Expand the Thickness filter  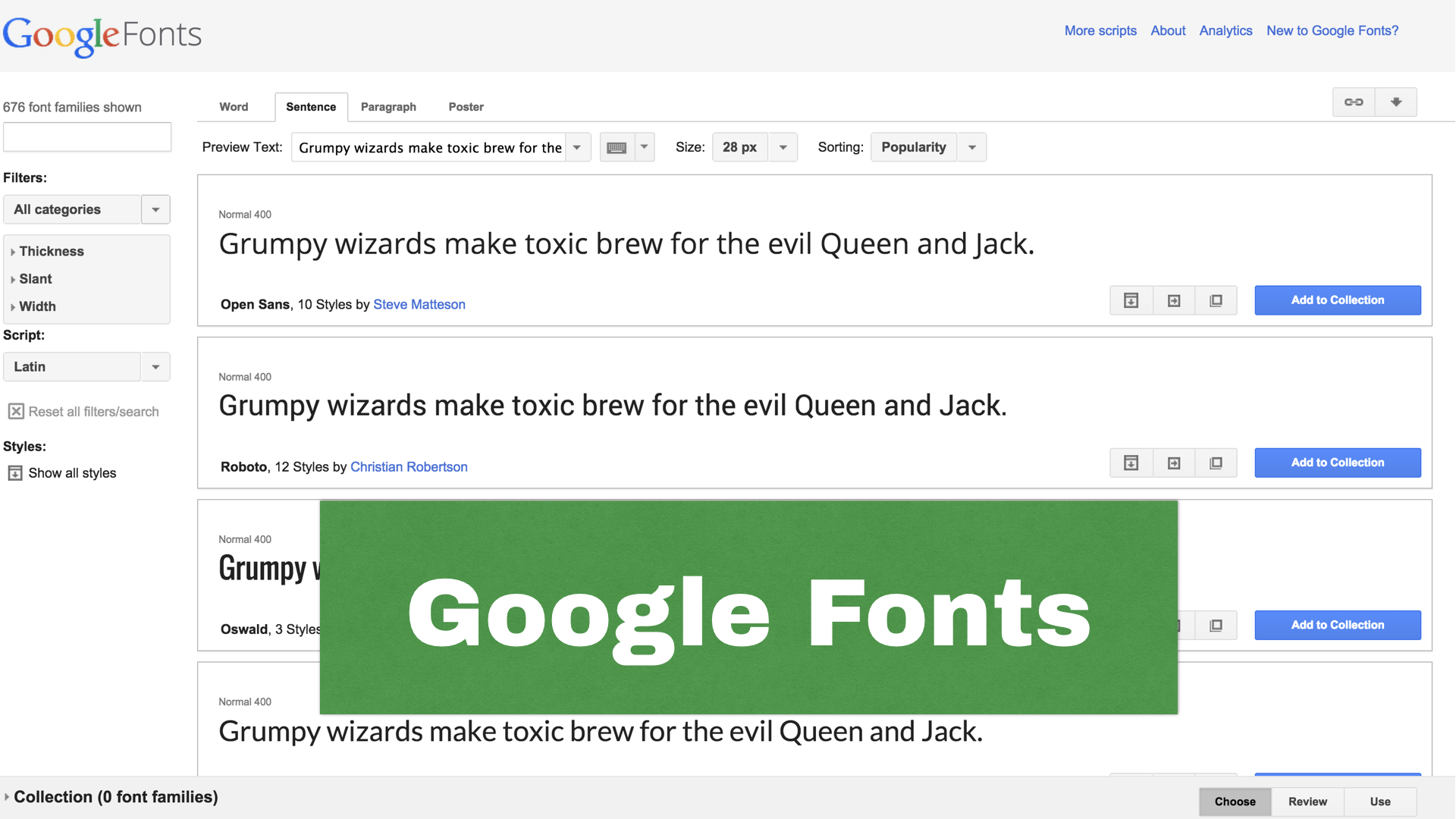(51, 252)
